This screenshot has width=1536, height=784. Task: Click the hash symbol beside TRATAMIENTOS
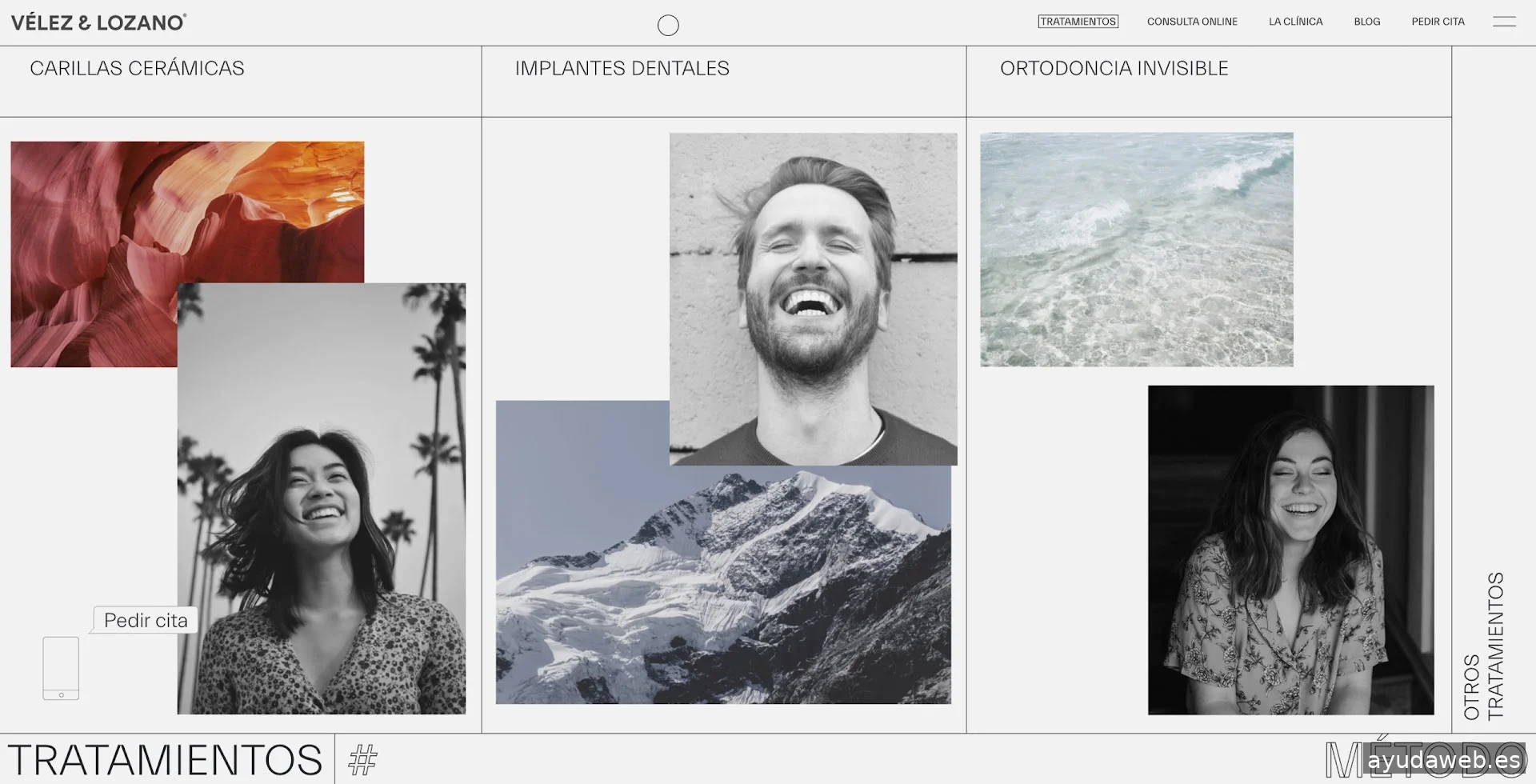point(363,760)
